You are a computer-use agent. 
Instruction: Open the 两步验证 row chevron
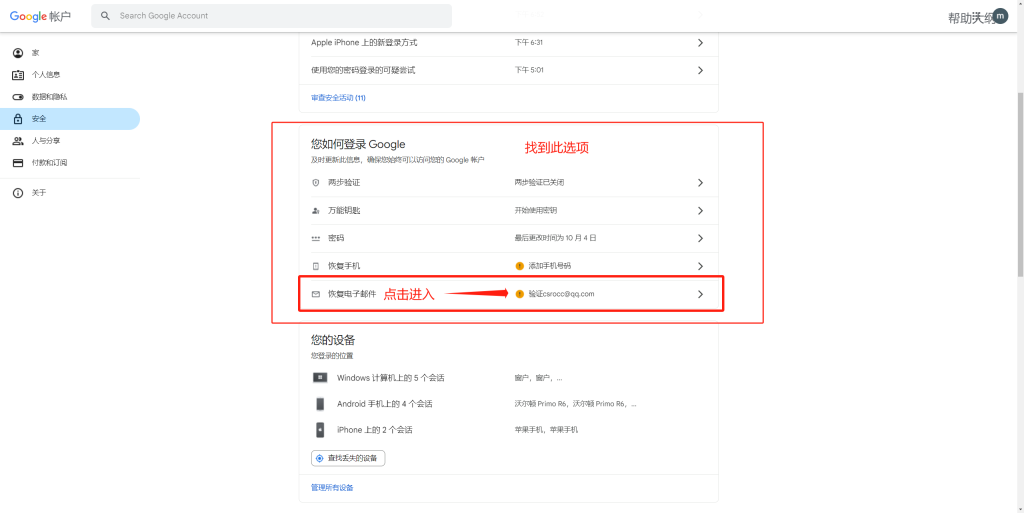click(x=700, y=183)
